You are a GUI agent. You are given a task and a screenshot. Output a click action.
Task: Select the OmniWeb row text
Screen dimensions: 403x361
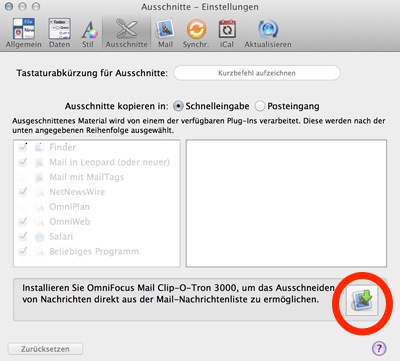pyautogui.click(x=70, y=221)
